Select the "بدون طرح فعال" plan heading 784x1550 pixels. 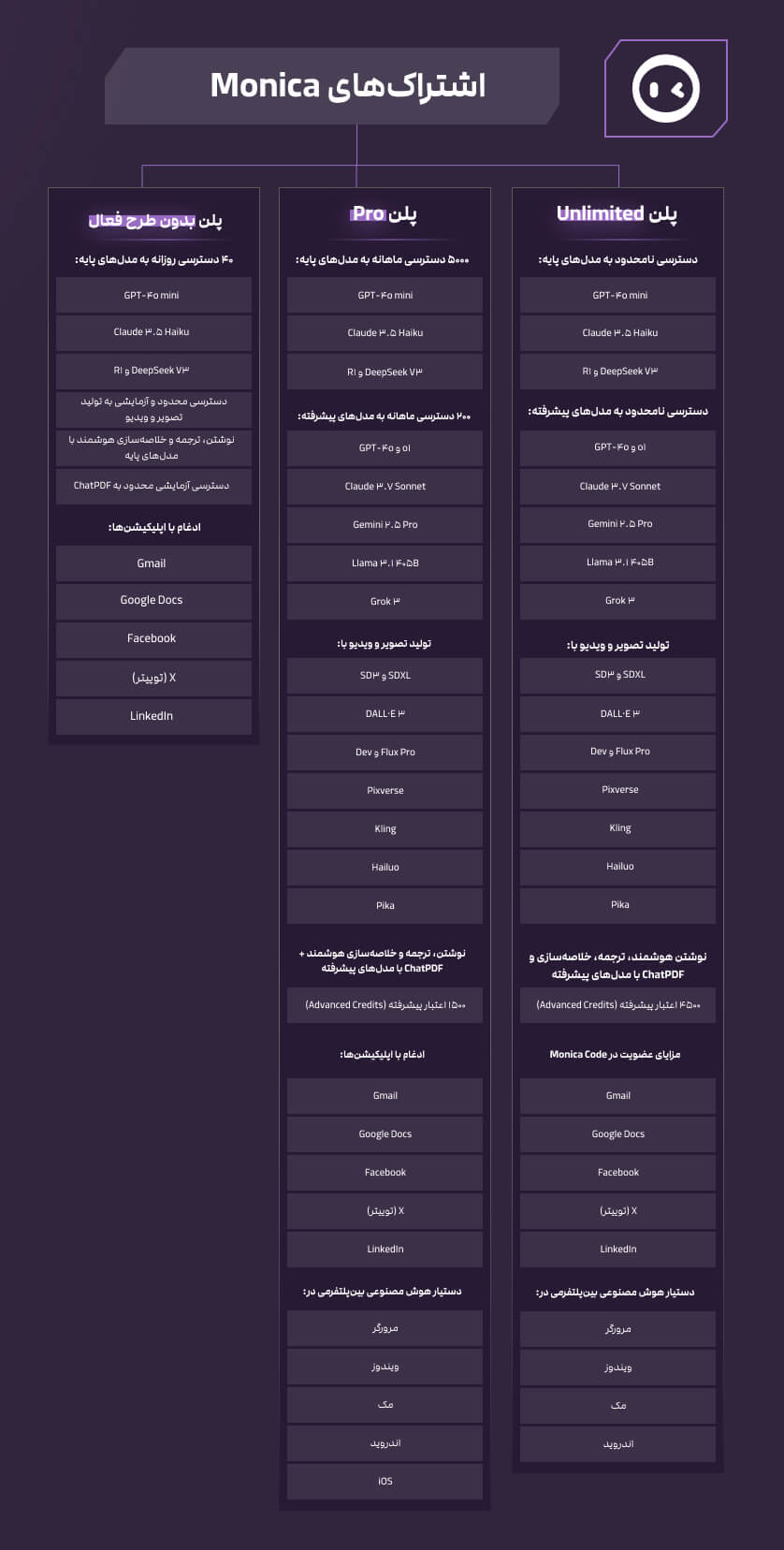[154, 221]
